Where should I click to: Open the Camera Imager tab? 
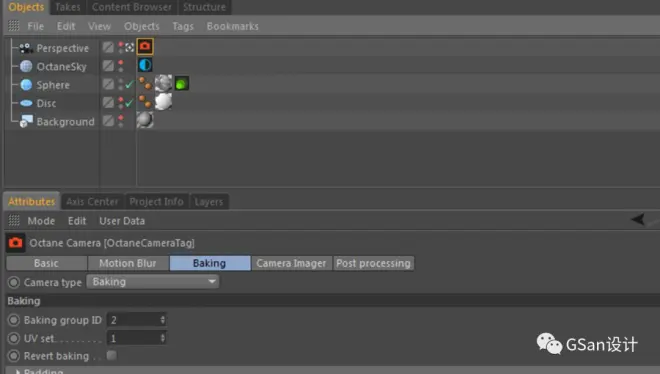[291, 263]
